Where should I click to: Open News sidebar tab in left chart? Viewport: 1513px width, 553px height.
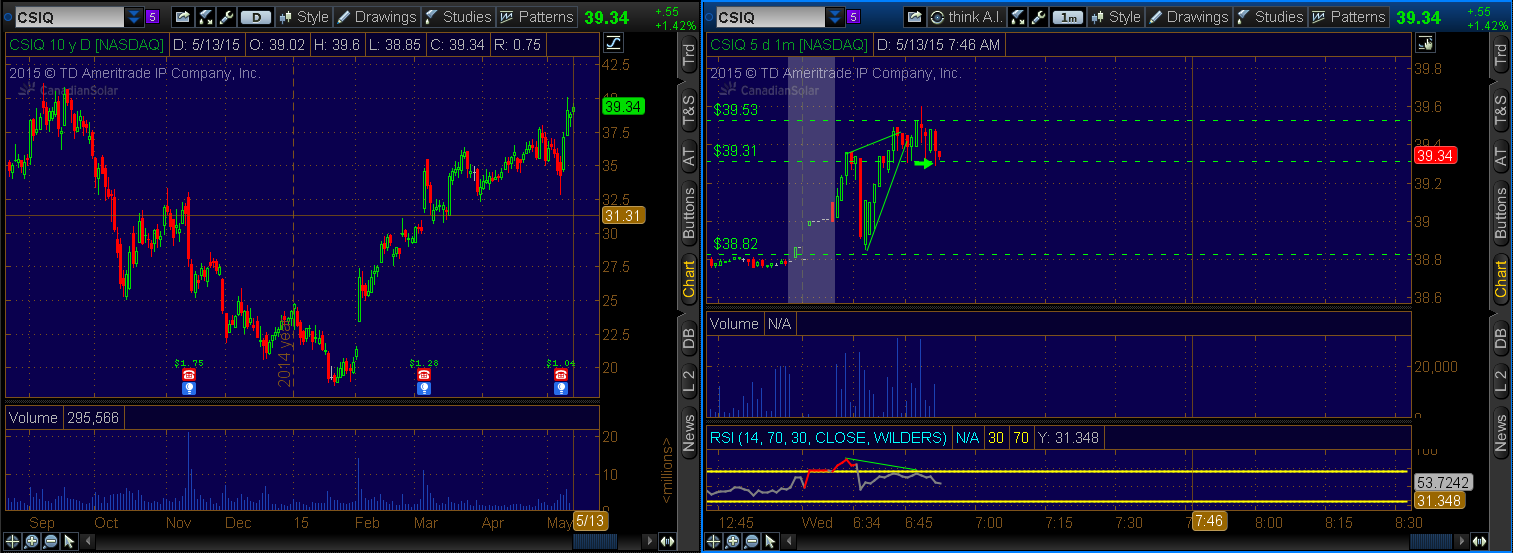click(689, 432)
